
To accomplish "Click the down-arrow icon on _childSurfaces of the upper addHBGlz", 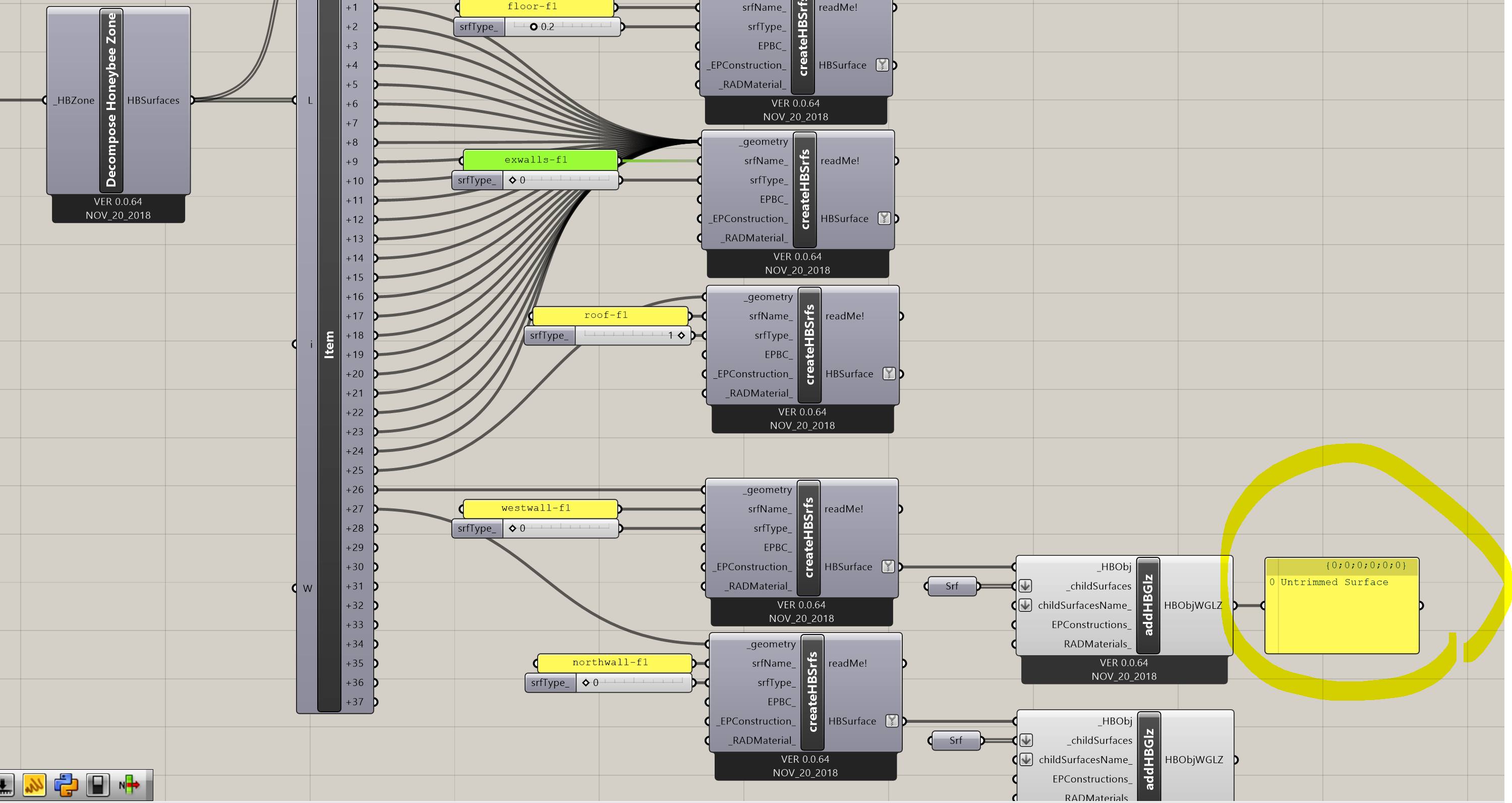I will point(1025,586).
